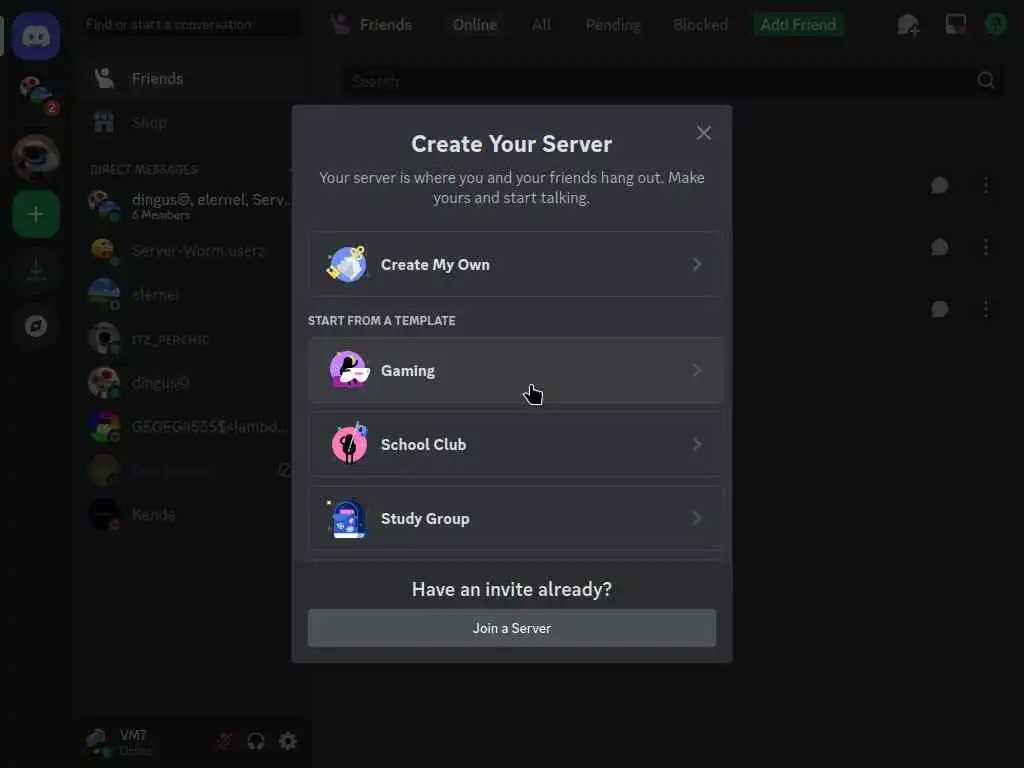This screenshot has width=1024, height=768.
Task: Open More options for second friend row
Action: (x=985, y=247)
